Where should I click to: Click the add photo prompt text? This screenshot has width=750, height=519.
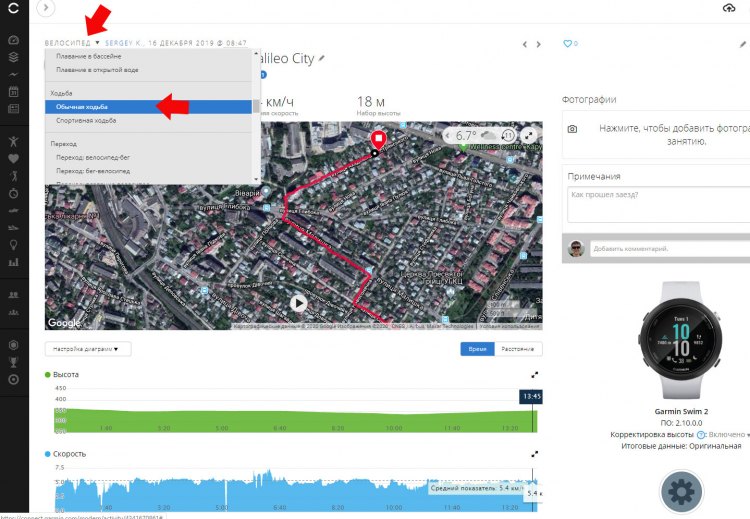tap(674, 134)
